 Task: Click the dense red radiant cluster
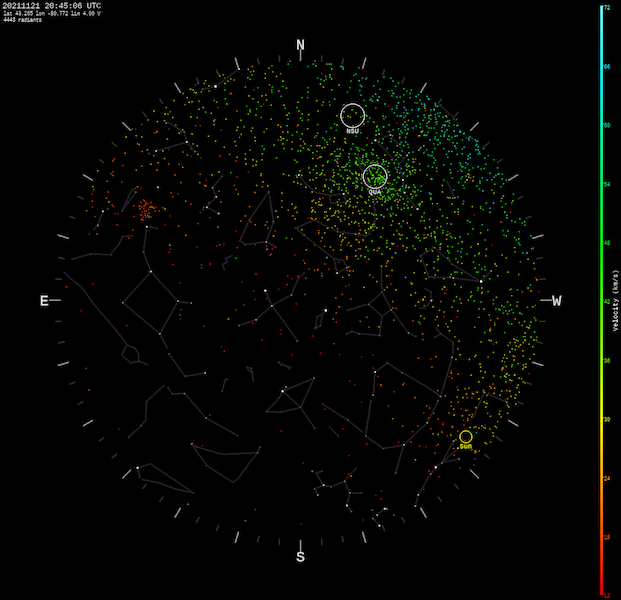point(146,209)
